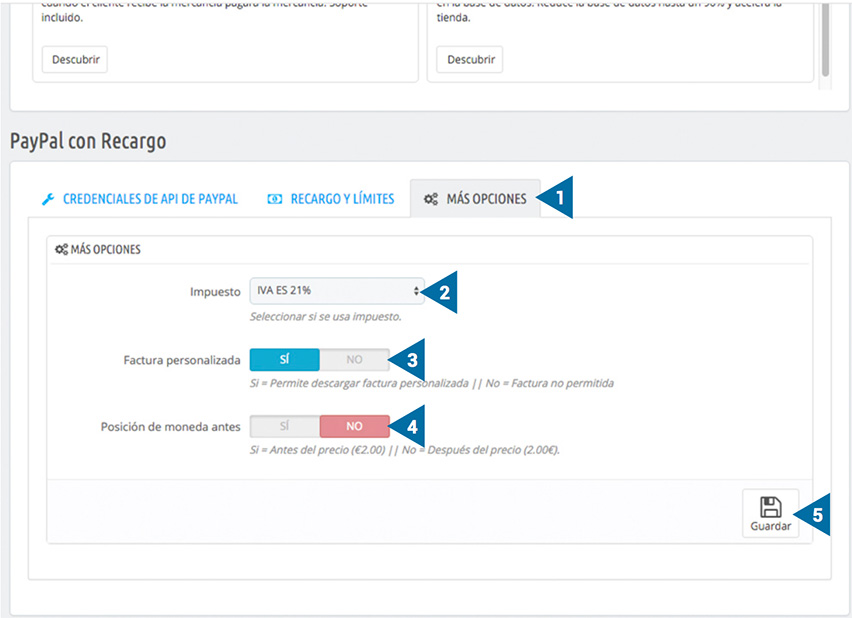Click the wrench icon on credentials tab
Screen dimensions: 852x618
pyautogui.click(x=48, y=199)
